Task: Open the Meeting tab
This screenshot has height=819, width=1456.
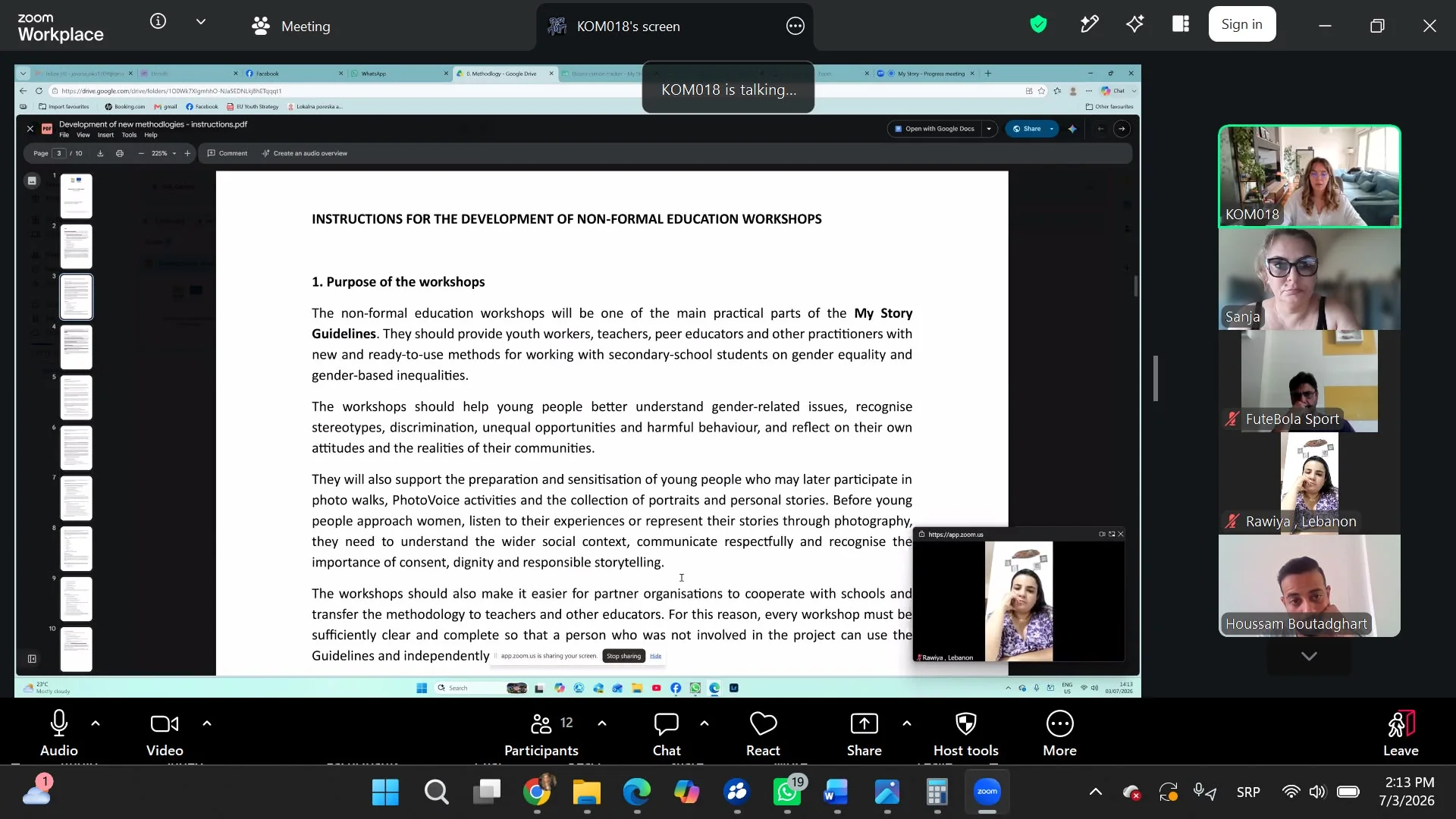Action: [x=292, y=26]
